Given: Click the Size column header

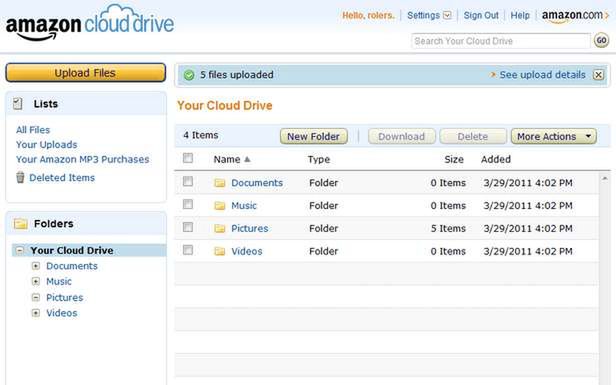Looking at the screenshot, I should (x=454, y=159).
